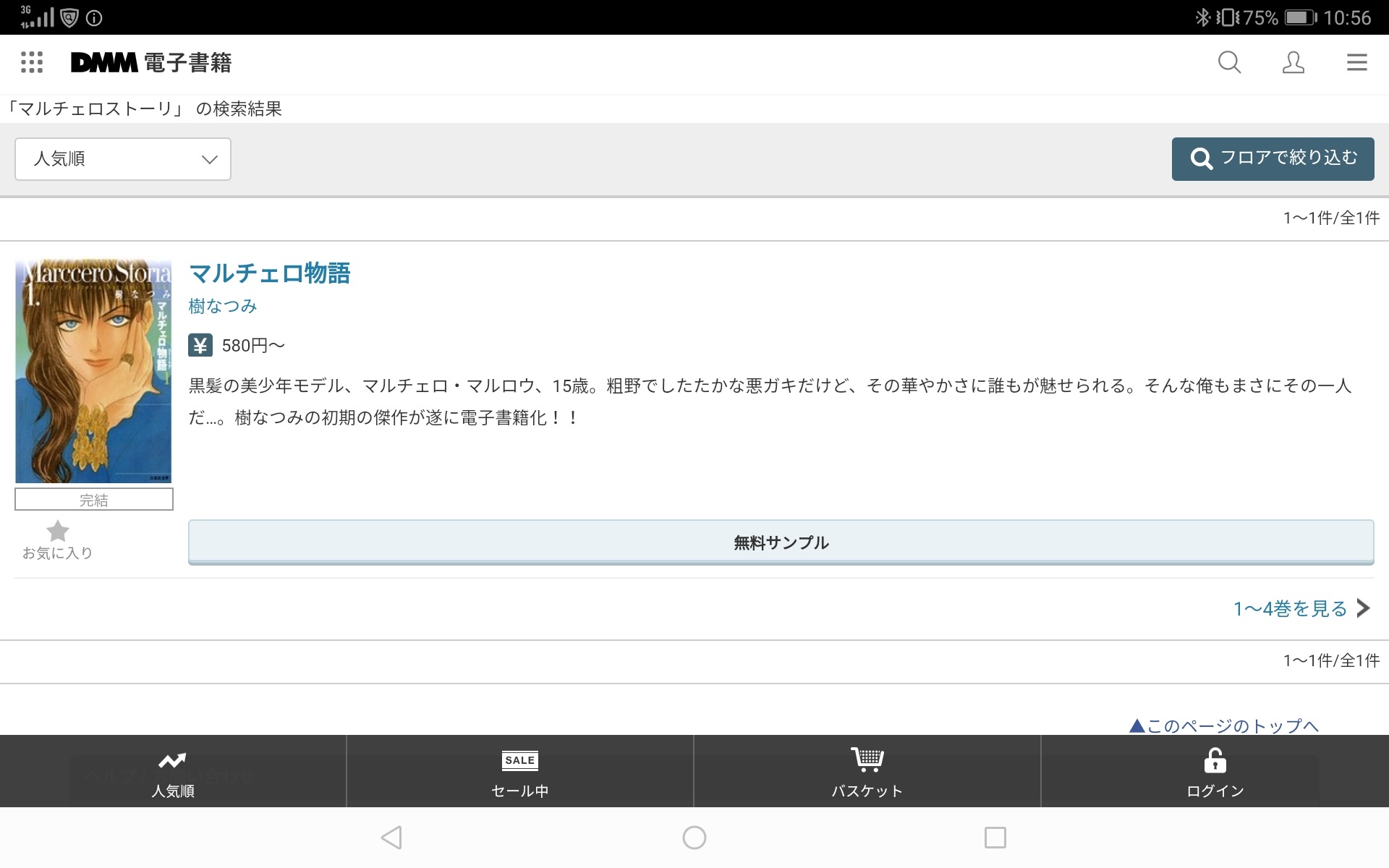Open author 樹なつみ link
Image resolution: width=1389 pixels, height=868 pixels.
[x=223, y=306]
